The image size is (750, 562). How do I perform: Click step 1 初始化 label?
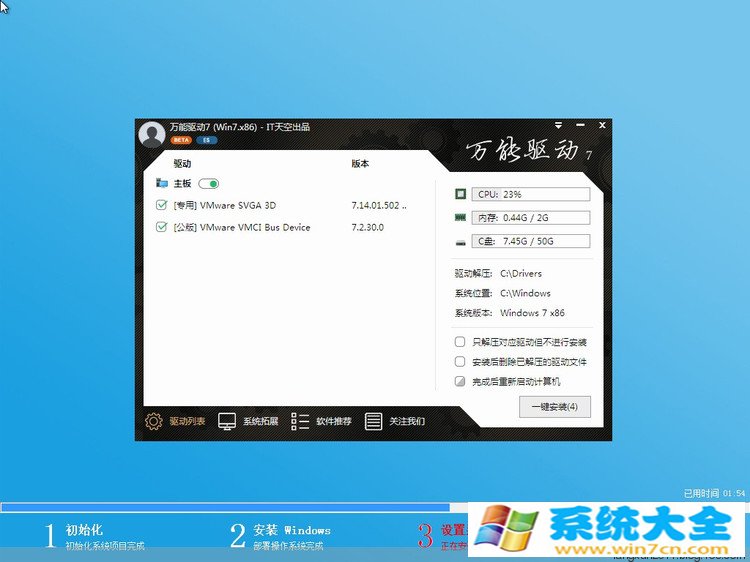pos(84,530)
